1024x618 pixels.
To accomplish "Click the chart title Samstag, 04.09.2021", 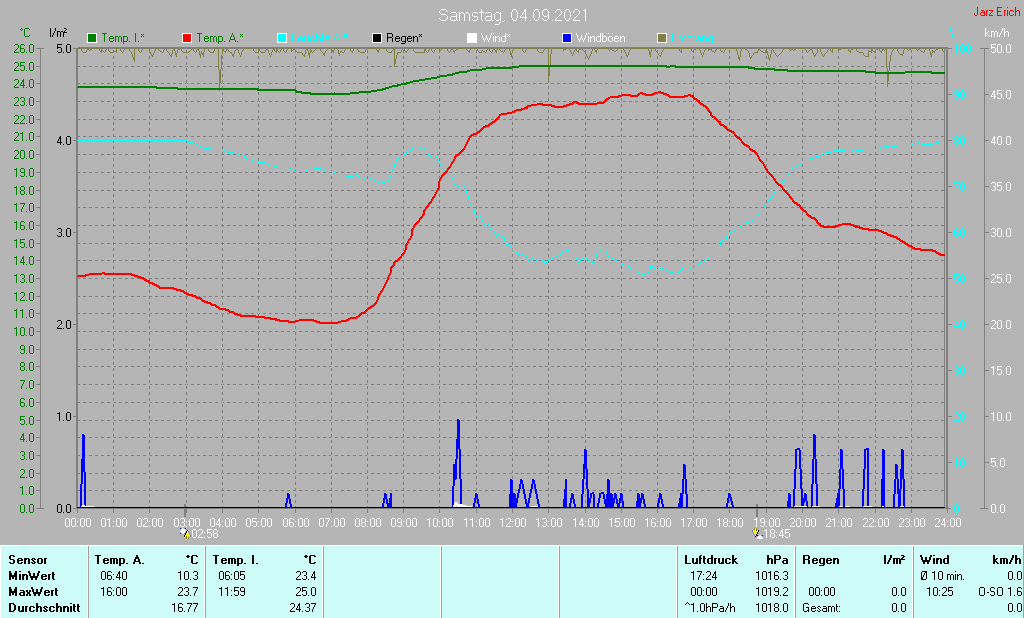I will [513, 15].
